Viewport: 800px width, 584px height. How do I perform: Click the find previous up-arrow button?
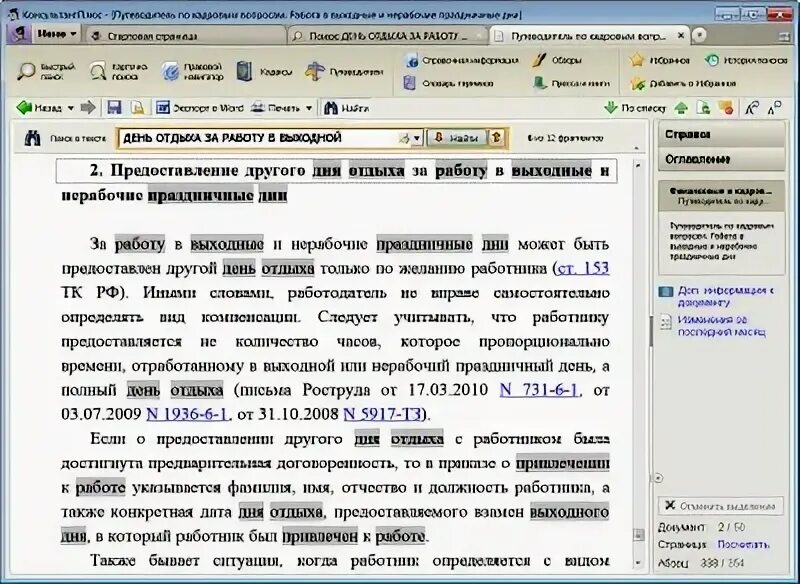click(496, 138)
